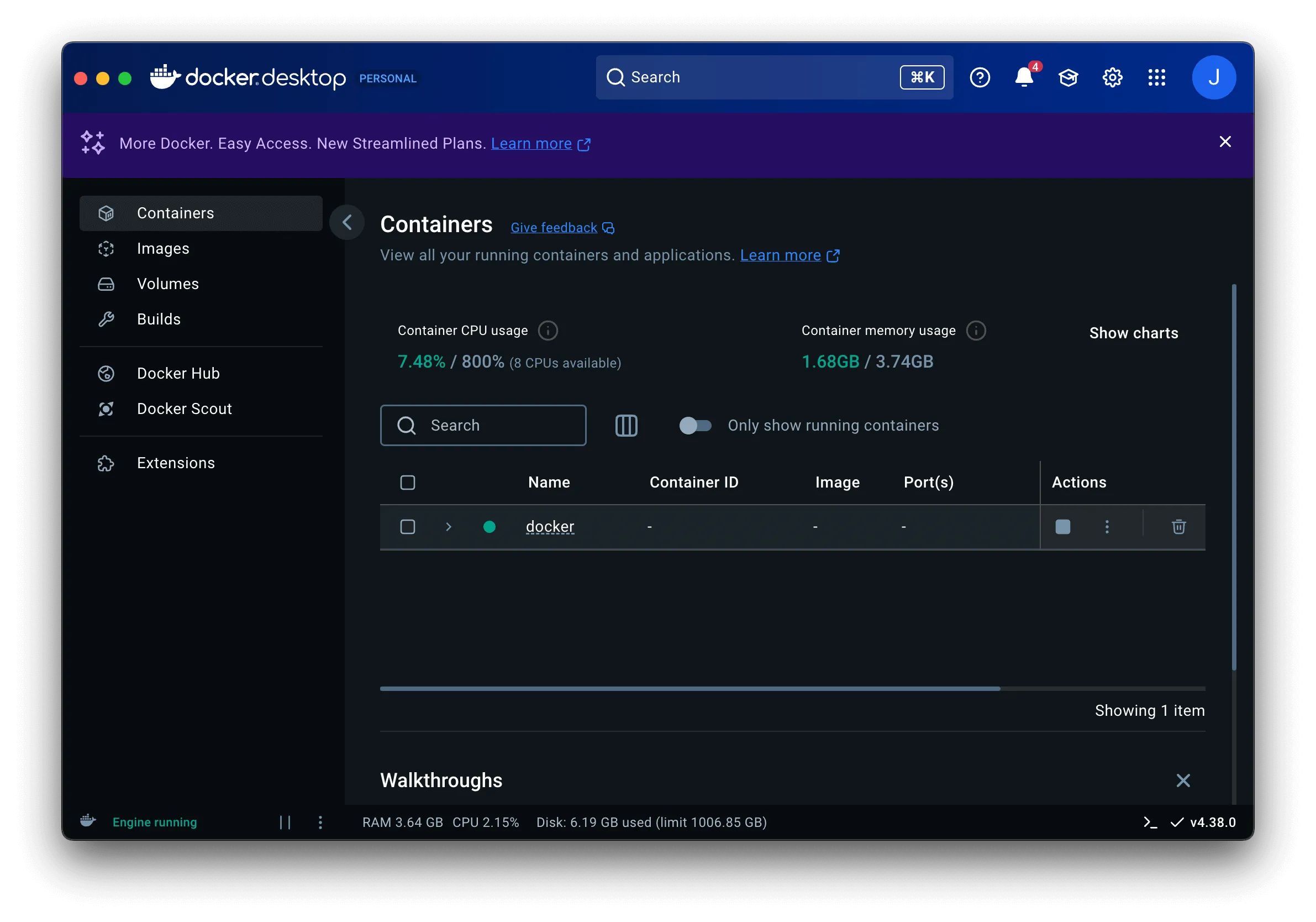Viewport: 1316px width, 922px height.
Task: Check the docker row checkbox
Action: coord(408,527)
